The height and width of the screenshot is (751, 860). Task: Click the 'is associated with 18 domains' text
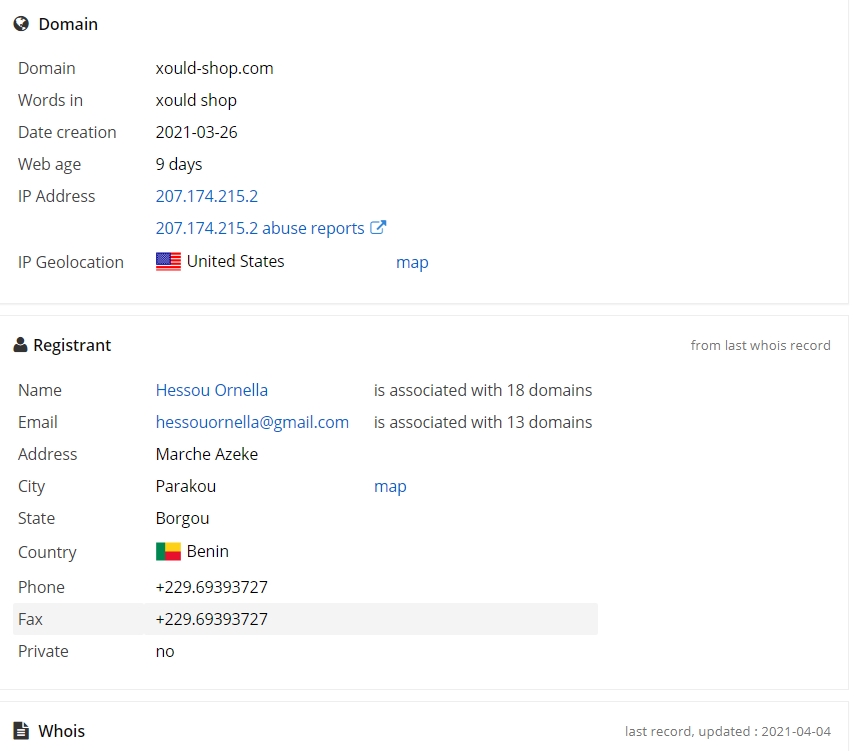(x=483, y=390)
